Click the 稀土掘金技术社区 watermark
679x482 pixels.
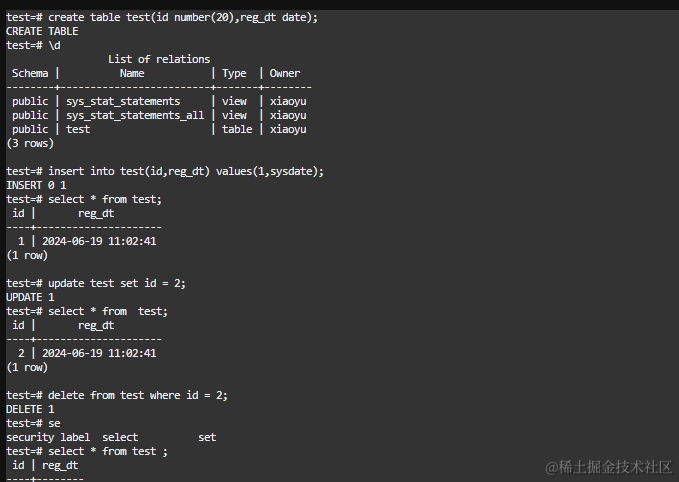608,467
